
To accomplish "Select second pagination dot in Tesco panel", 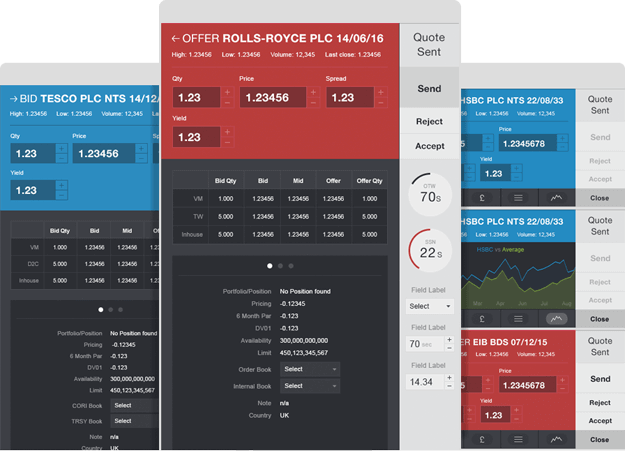I will (110, 309).
